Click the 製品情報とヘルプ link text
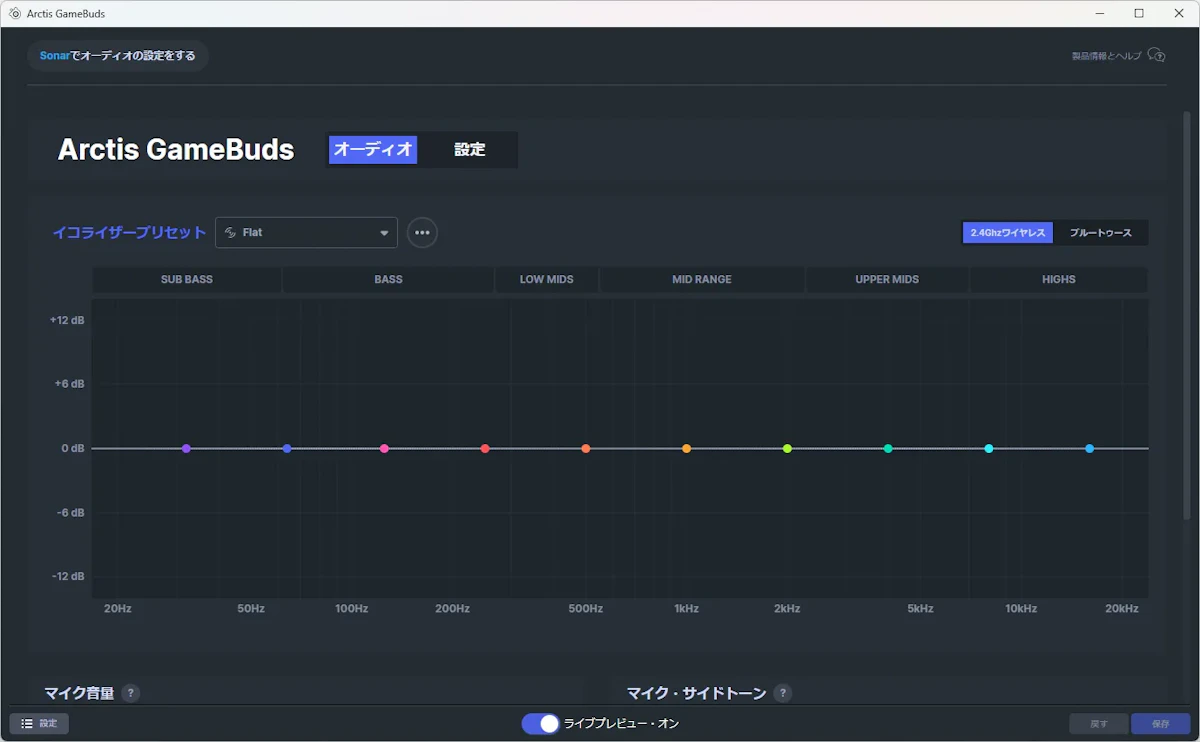 click(x=1106, y=56)
